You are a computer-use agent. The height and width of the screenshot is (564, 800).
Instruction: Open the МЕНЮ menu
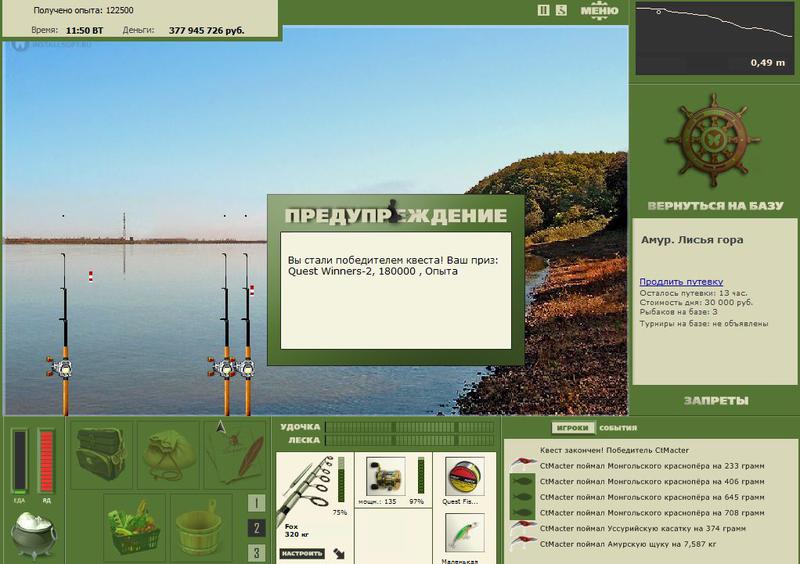click(x=599, y=10)
